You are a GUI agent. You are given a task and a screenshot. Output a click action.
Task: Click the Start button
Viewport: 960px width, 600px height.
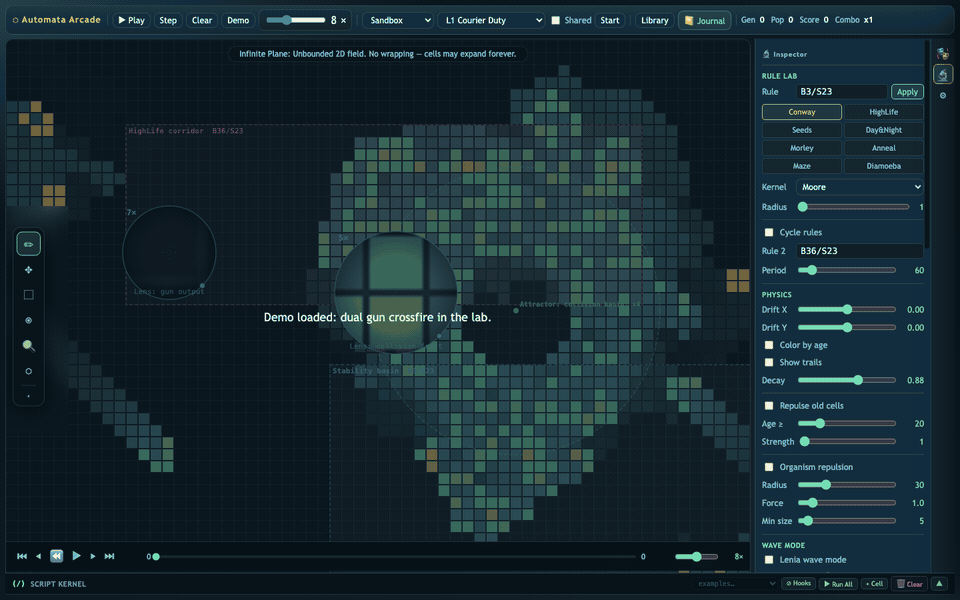coord(609,20)
